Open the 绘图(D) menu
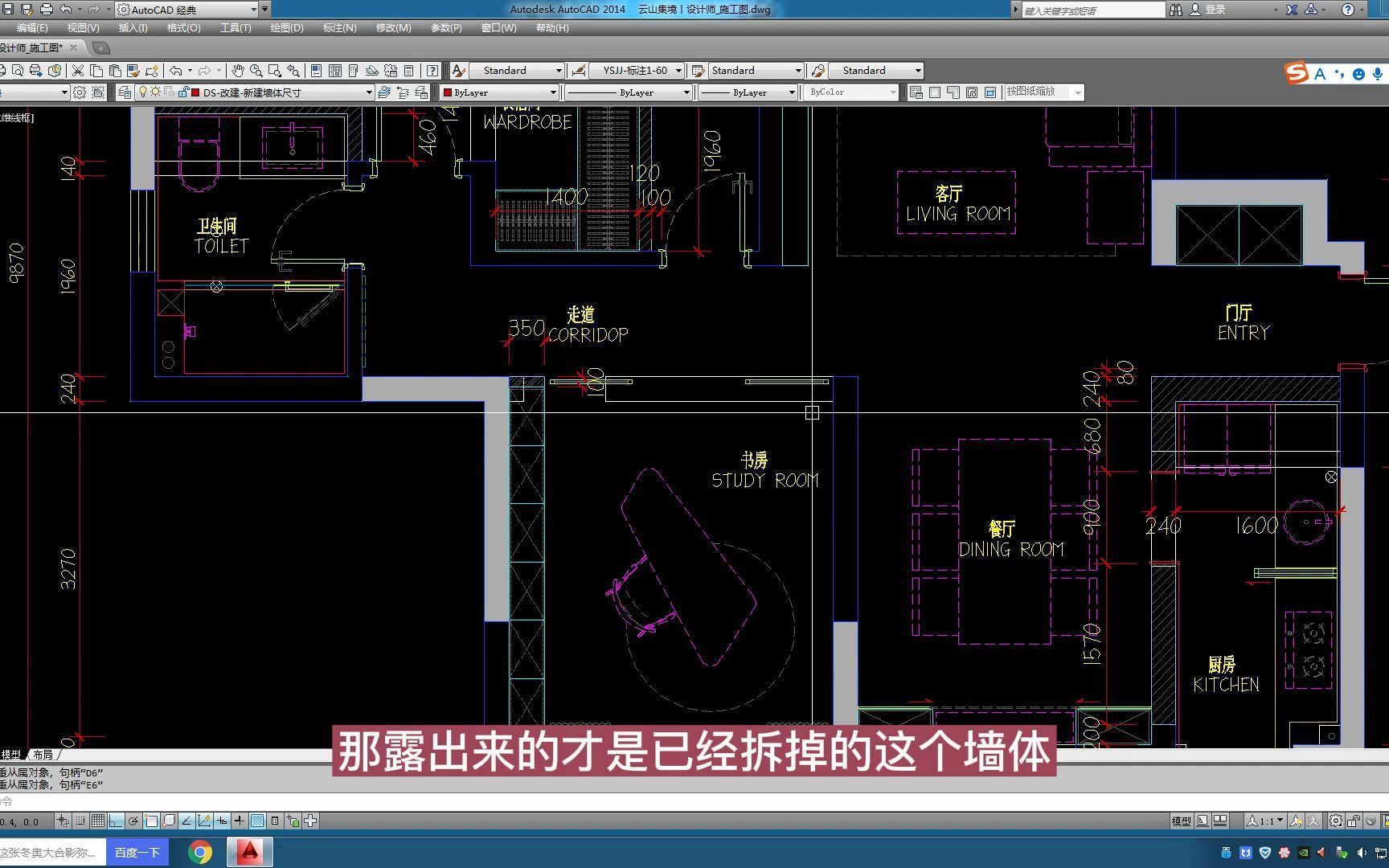The height and width of the screenshot is (868, 1389). pyautogui.click(x=287, y=27)
